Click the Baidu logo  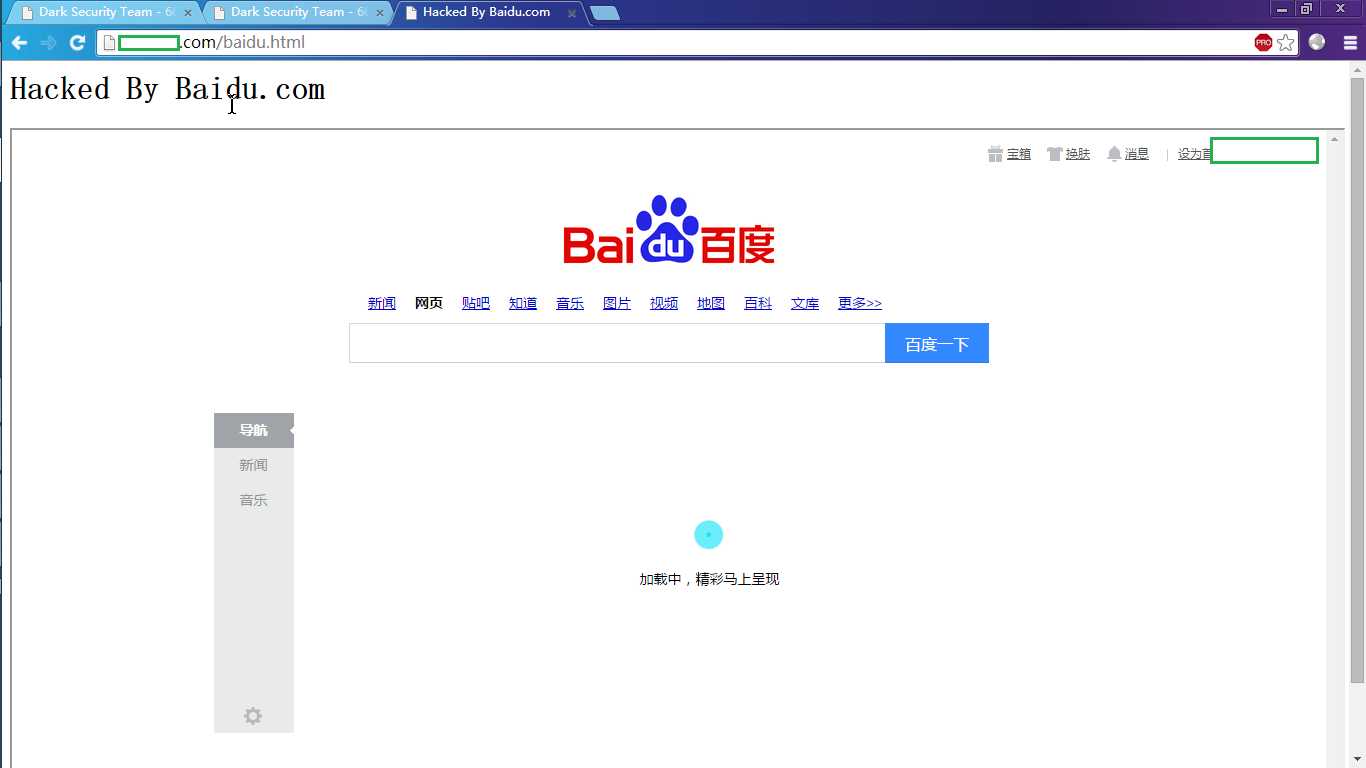pos(669,230)
